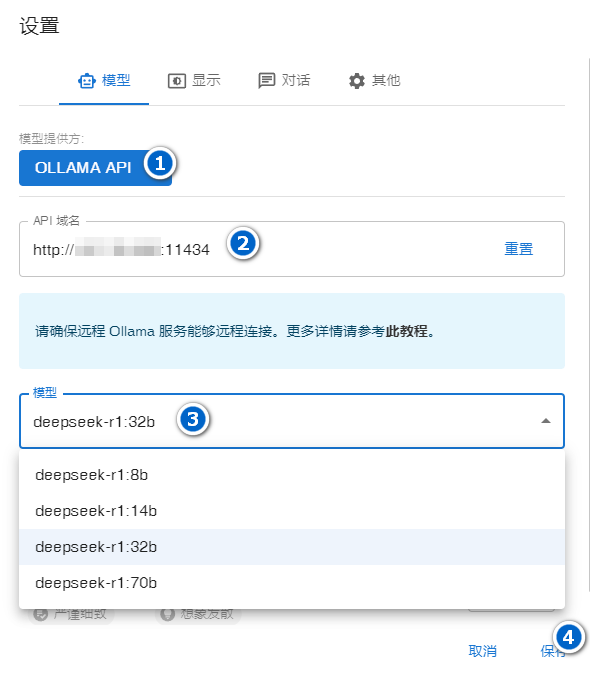590x675 pixels.
Task: Open the 此教程 tutorial link
Action: coord(406,331)
